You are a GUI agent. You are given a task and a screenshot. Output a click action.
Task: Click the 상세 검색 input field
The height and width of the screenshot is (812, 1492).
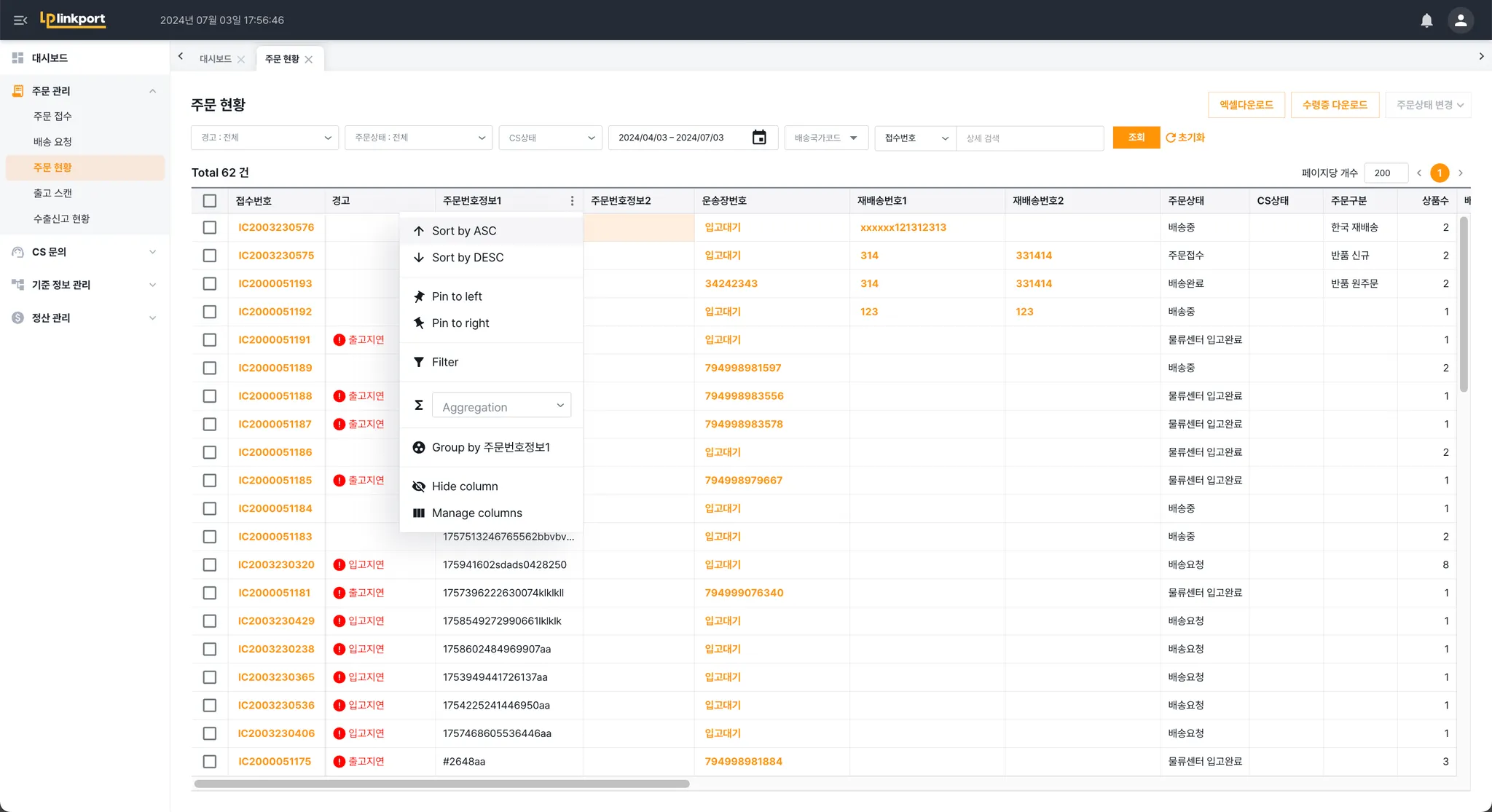pos(1029,138)
